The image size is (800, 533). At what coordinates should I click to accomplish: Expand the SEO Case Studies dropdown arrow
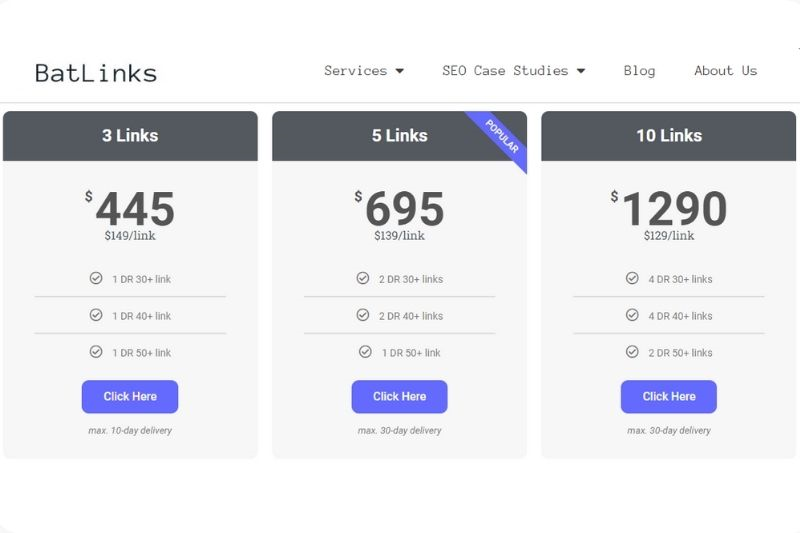581,71
